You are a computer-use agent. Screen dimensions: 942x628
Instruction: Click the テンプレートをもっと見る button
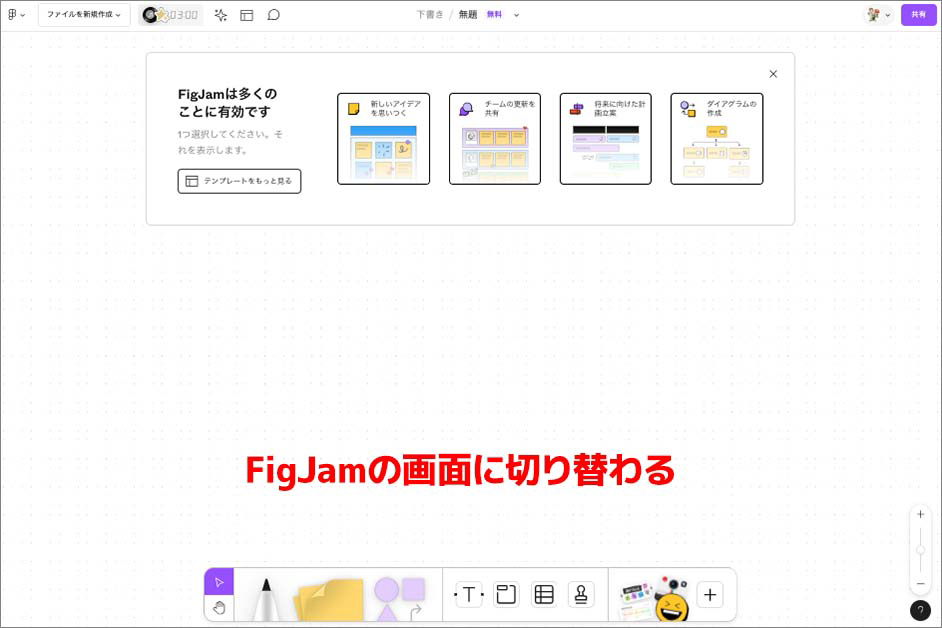[239, 180]
